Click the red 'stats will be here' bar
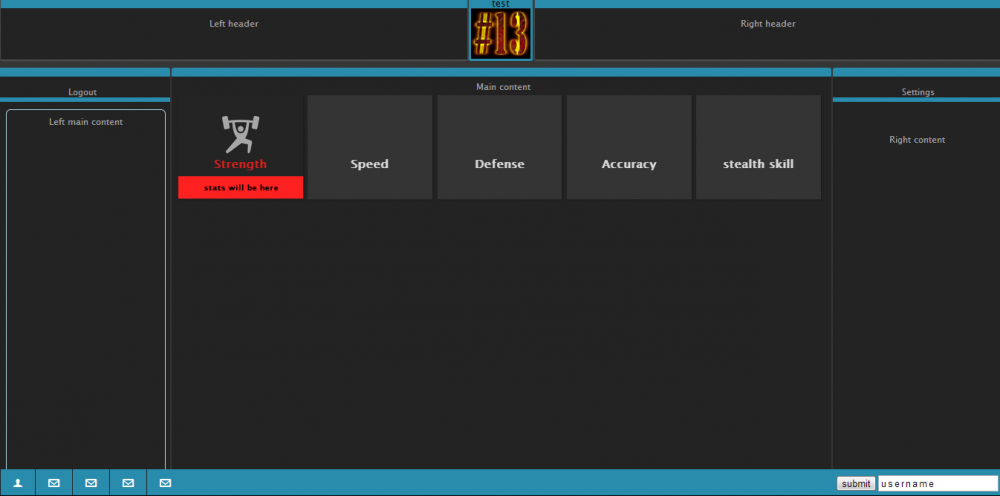 pos(240,188)
